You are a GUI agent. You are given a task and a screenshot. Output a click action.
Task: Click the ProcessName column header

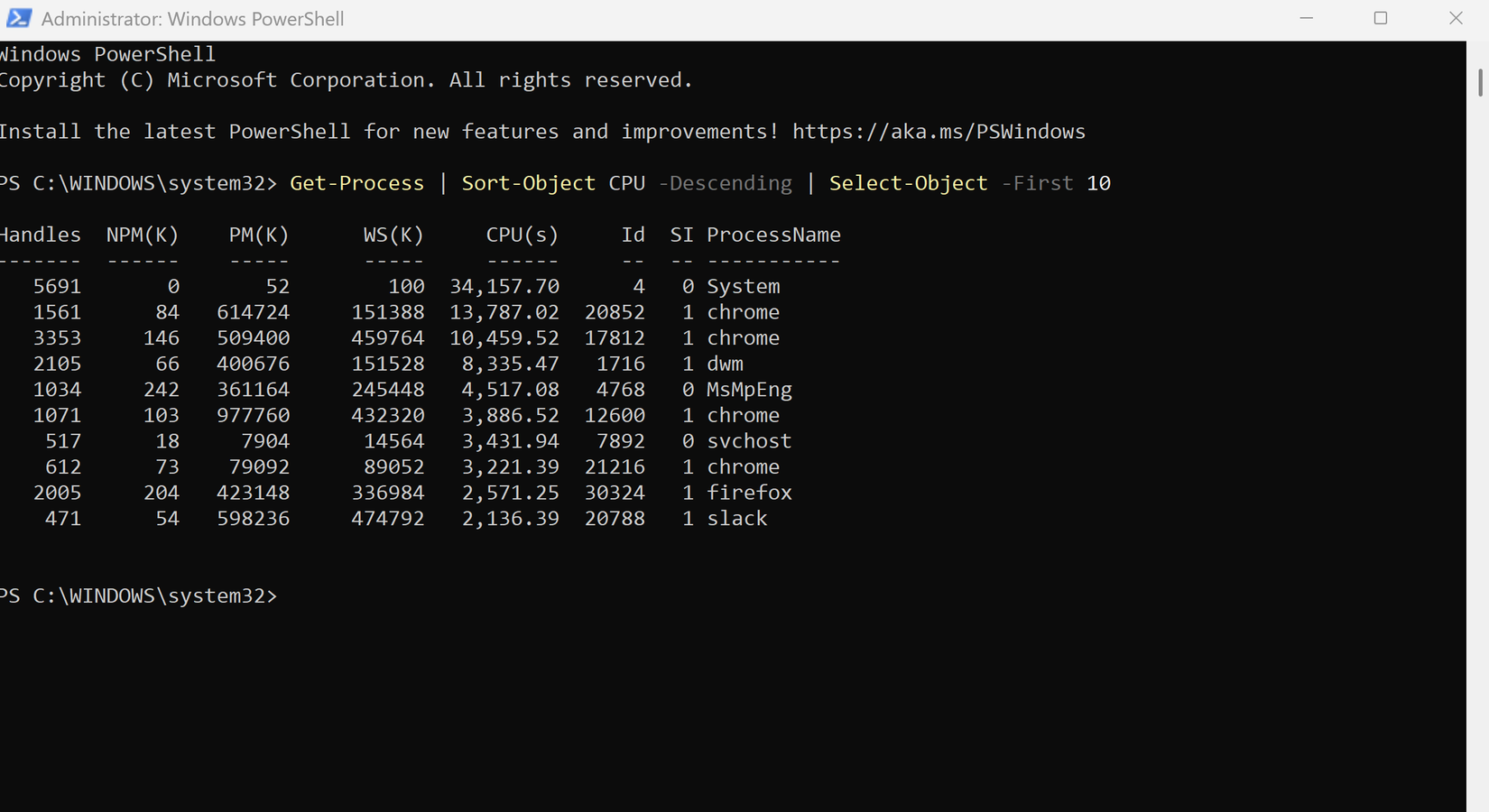[773, 235]
